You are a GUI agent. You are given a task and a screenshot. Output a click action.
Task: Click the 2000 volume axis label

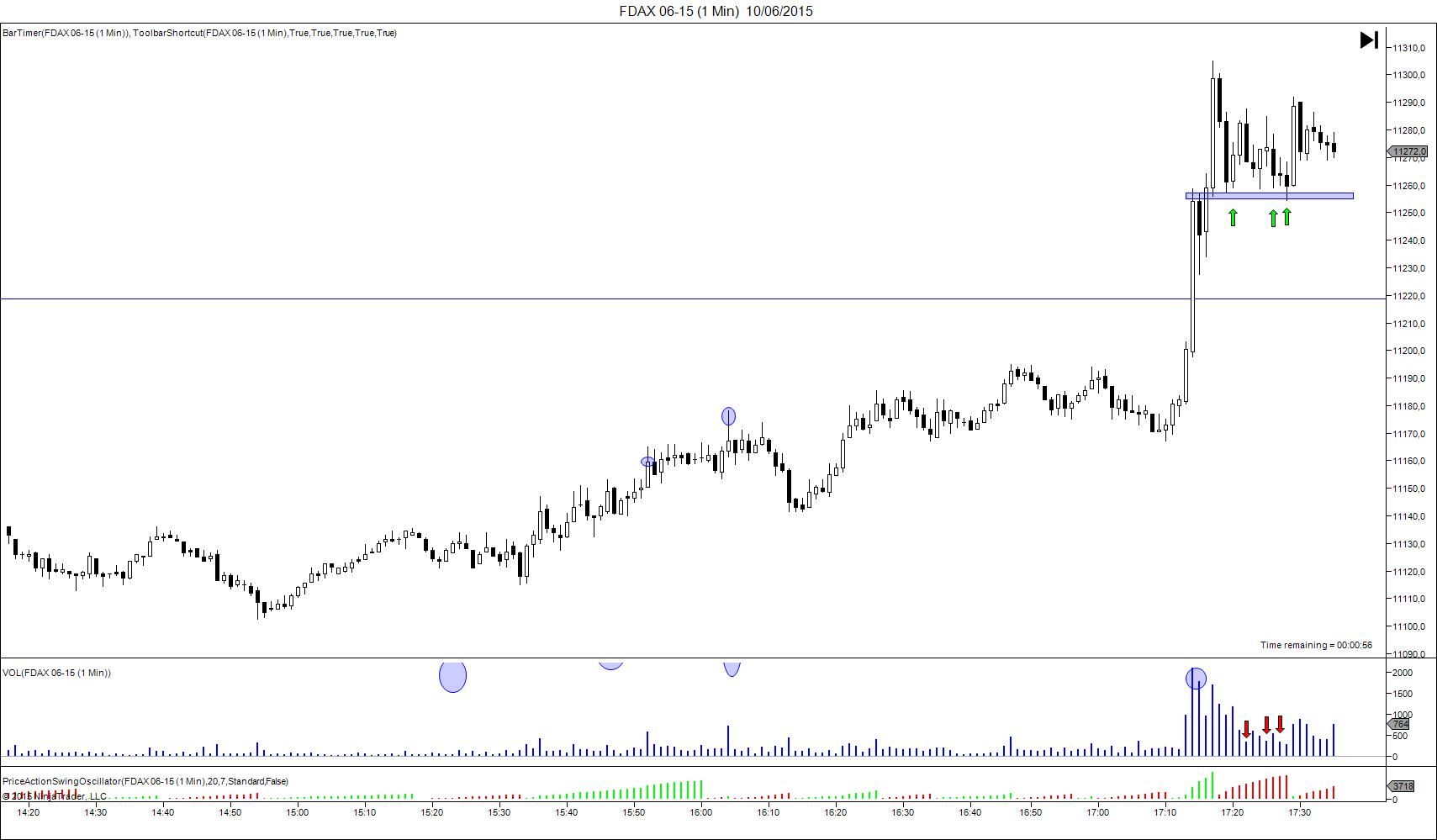(x=1403, y=673)
